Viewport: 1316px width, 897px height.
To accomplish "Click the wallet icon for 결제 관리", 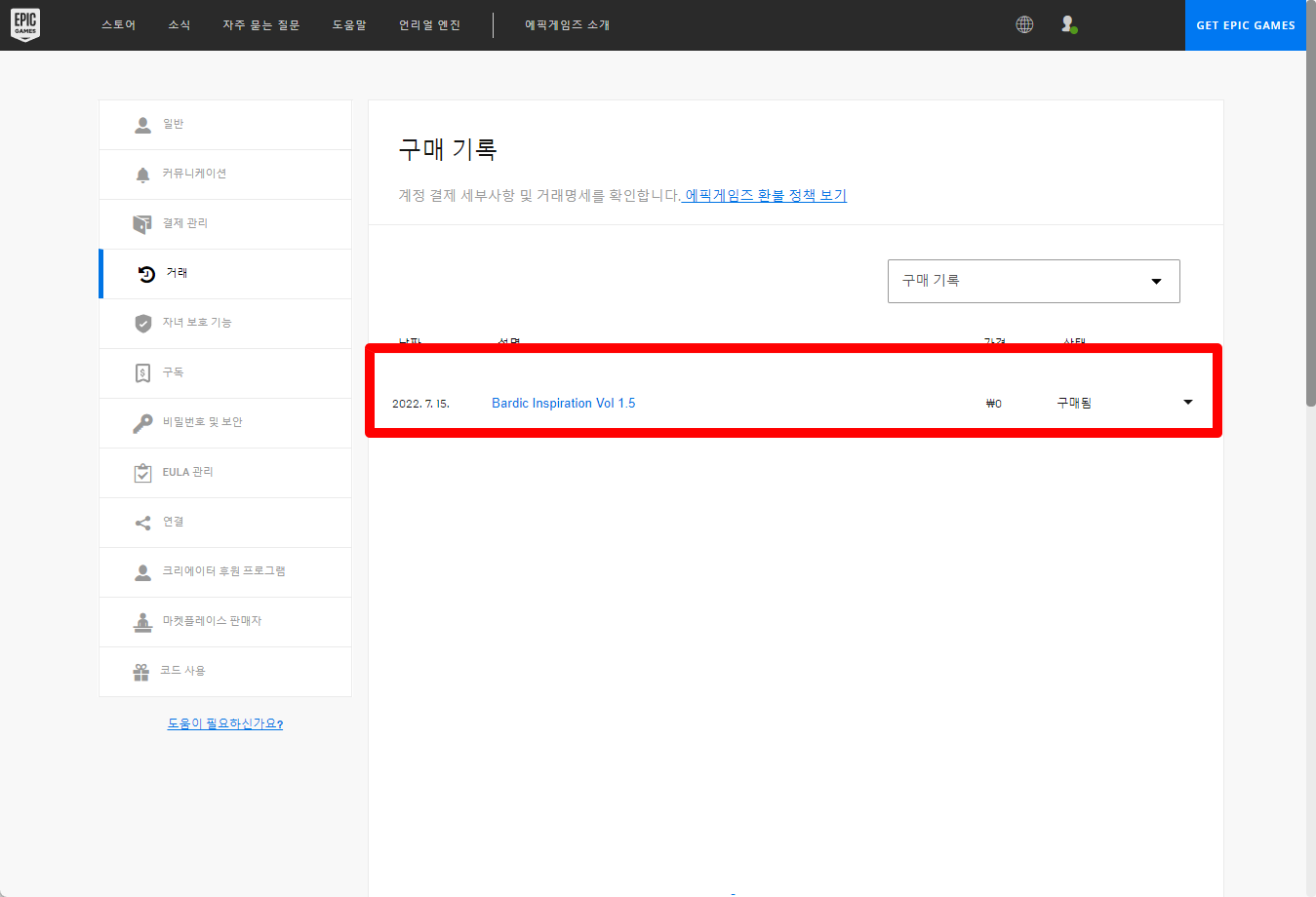I will pos(142,224).
